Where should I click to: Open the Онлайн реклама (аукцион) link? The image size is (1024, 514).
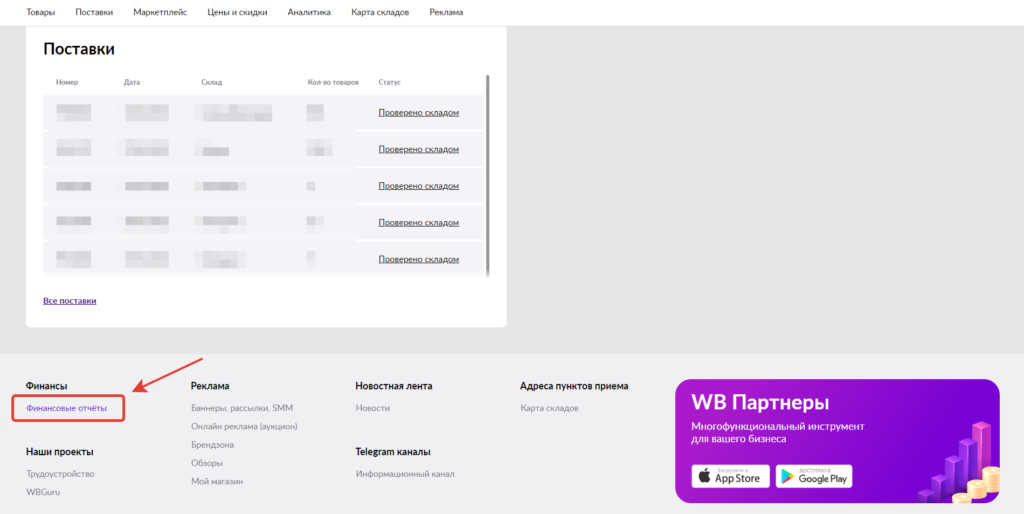pos(244,426)
